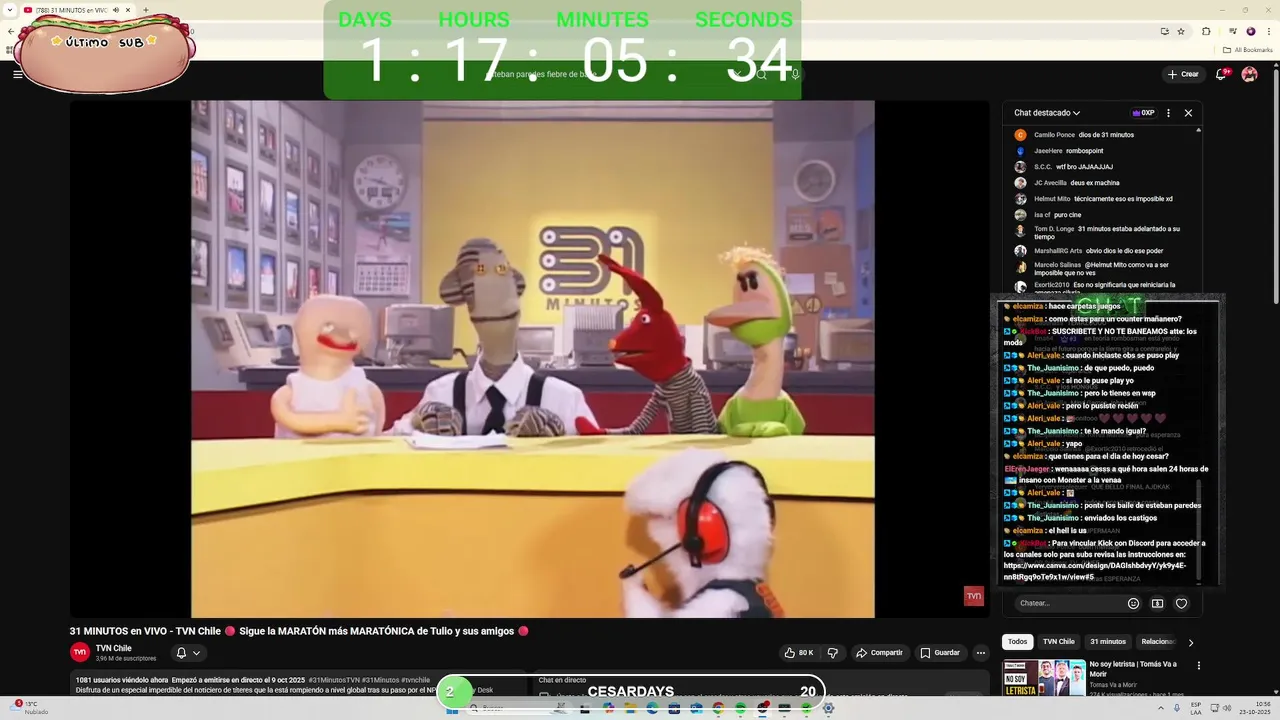
Task: Click the Guardar save button
Action: coord(940,653)
